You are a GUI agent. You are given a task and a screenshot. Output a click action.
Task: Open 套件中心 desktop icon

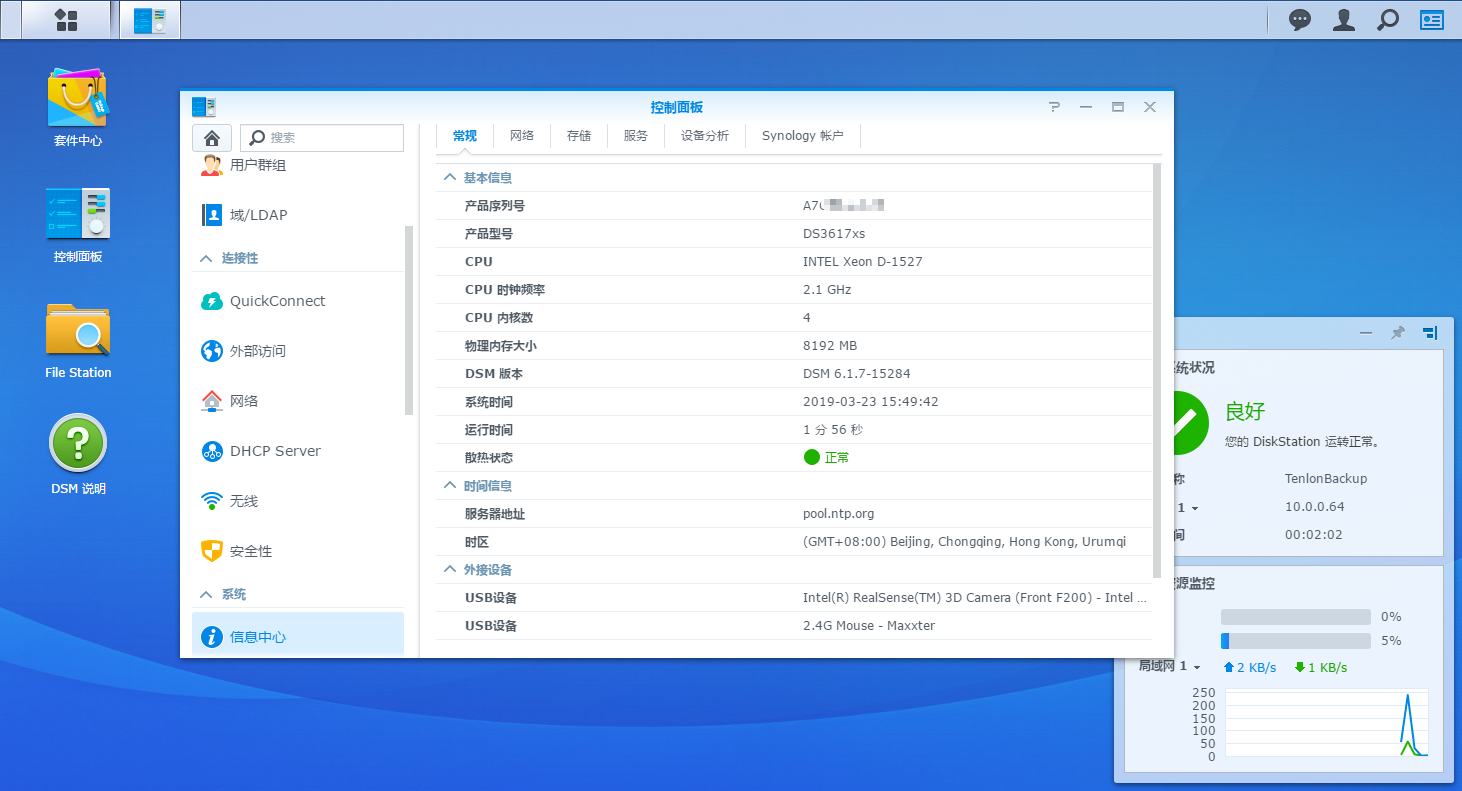[78, 98]
